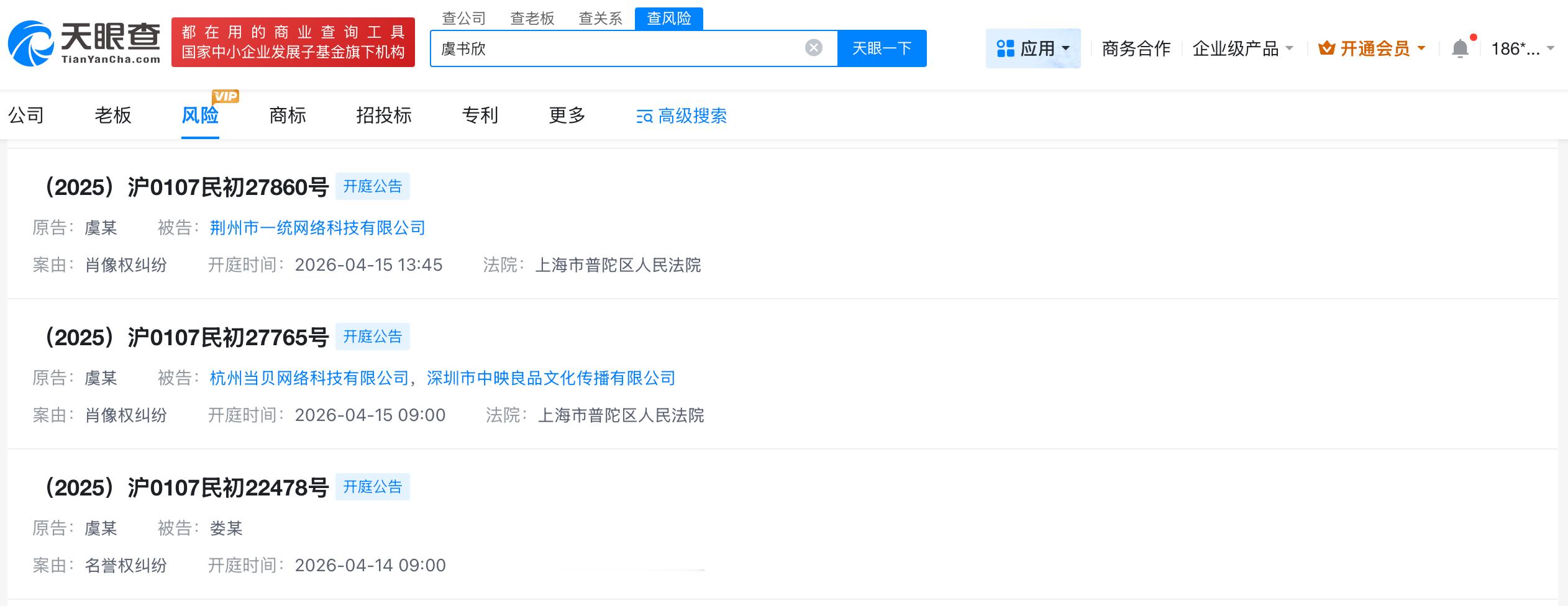Switch to the 公司 results tab
The image size is (1568, 606).
click(x=26, y=115)
